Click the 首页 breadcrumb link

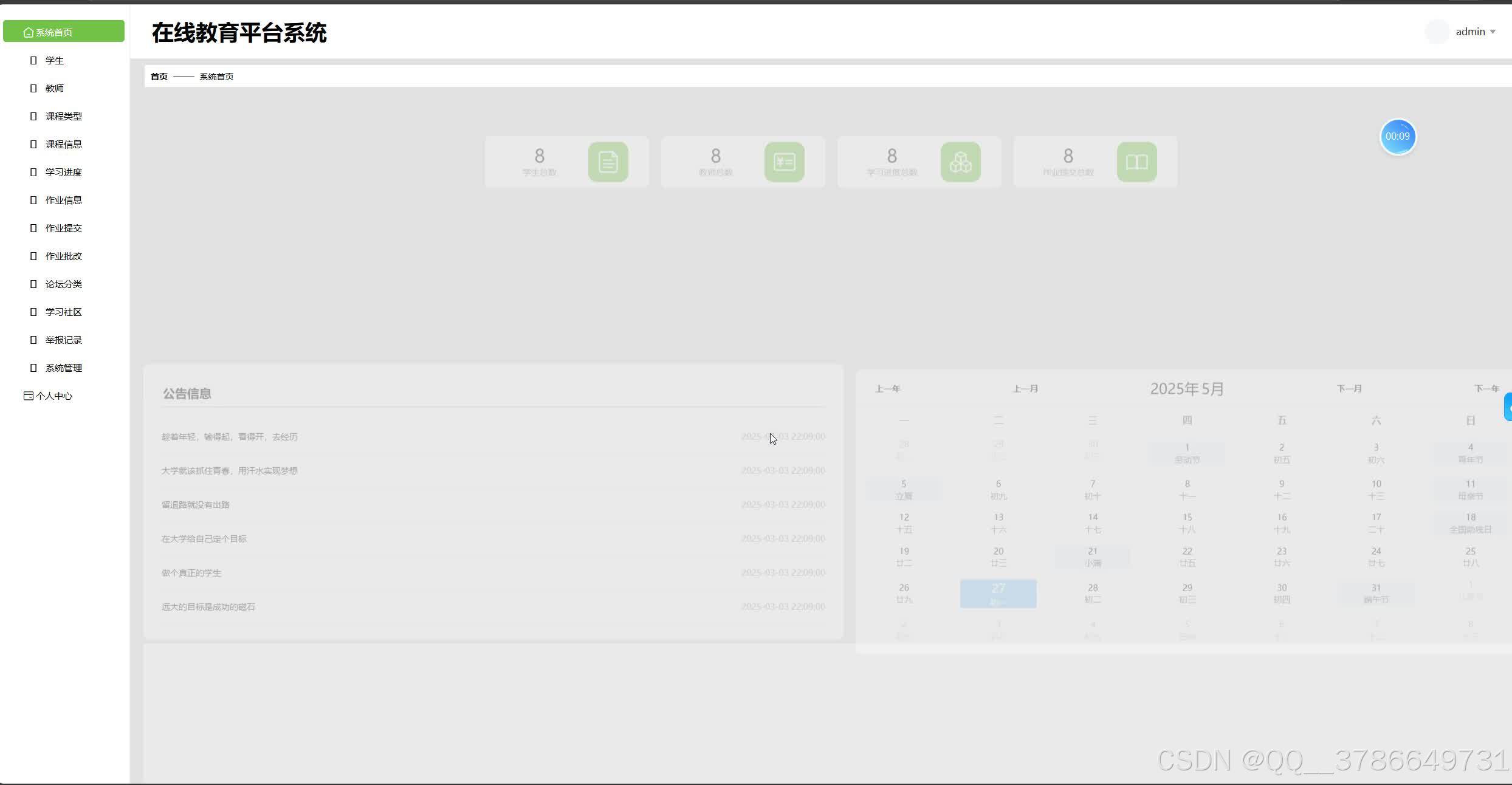(159, 77)
